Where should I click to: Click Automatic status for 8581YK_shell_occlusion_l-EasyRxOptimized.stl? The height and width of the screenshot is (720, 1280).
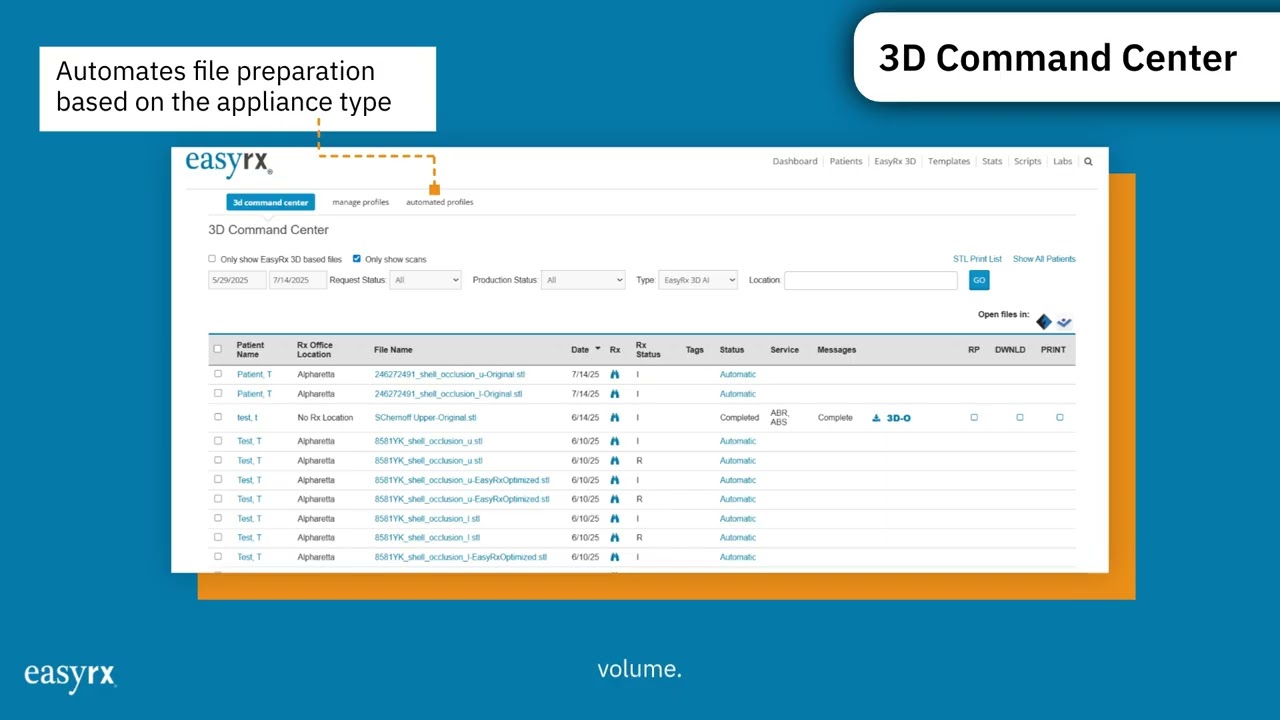tap(738, 557)
